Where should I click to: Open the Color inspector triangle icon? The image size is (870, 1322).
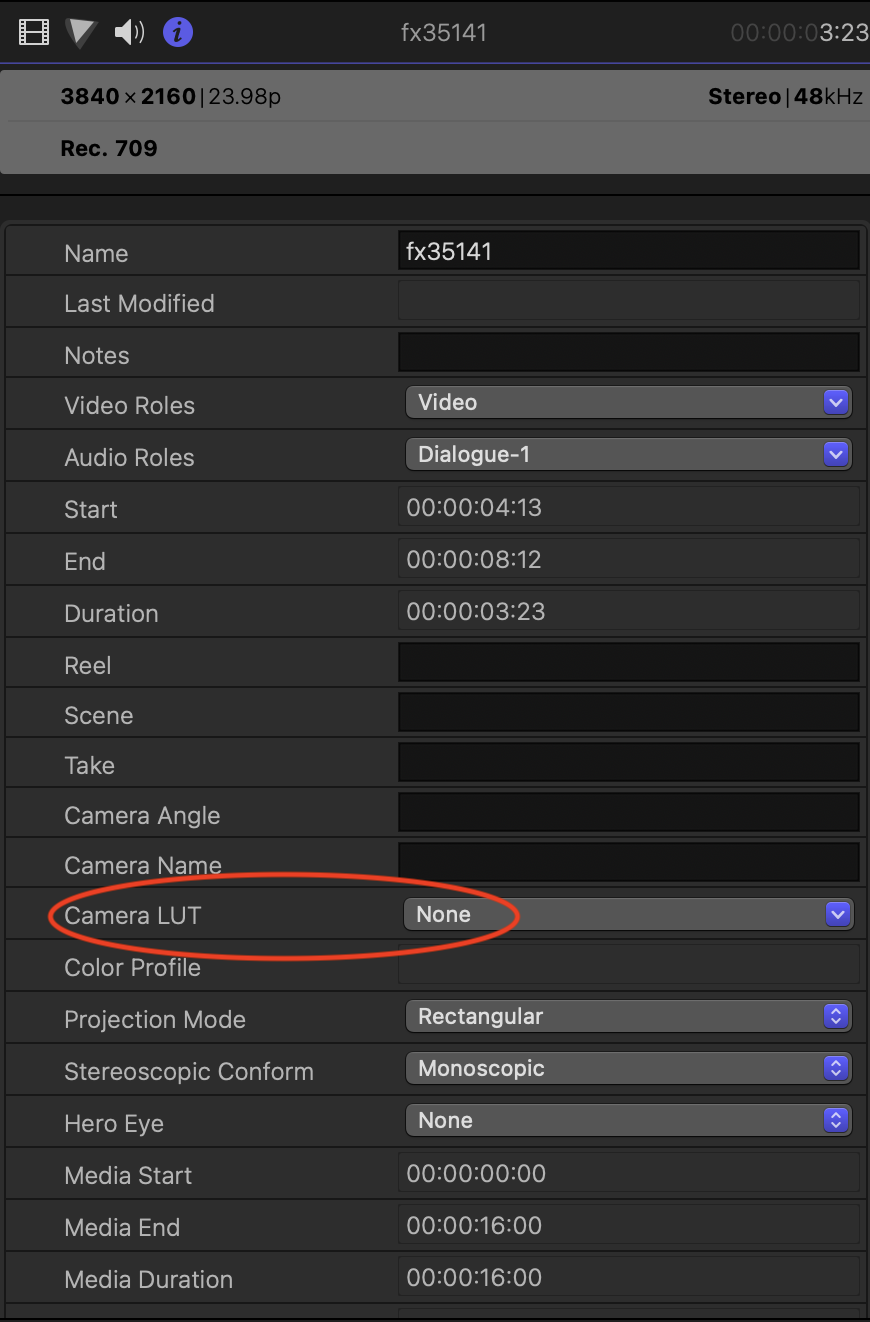[x=81, y=33]
